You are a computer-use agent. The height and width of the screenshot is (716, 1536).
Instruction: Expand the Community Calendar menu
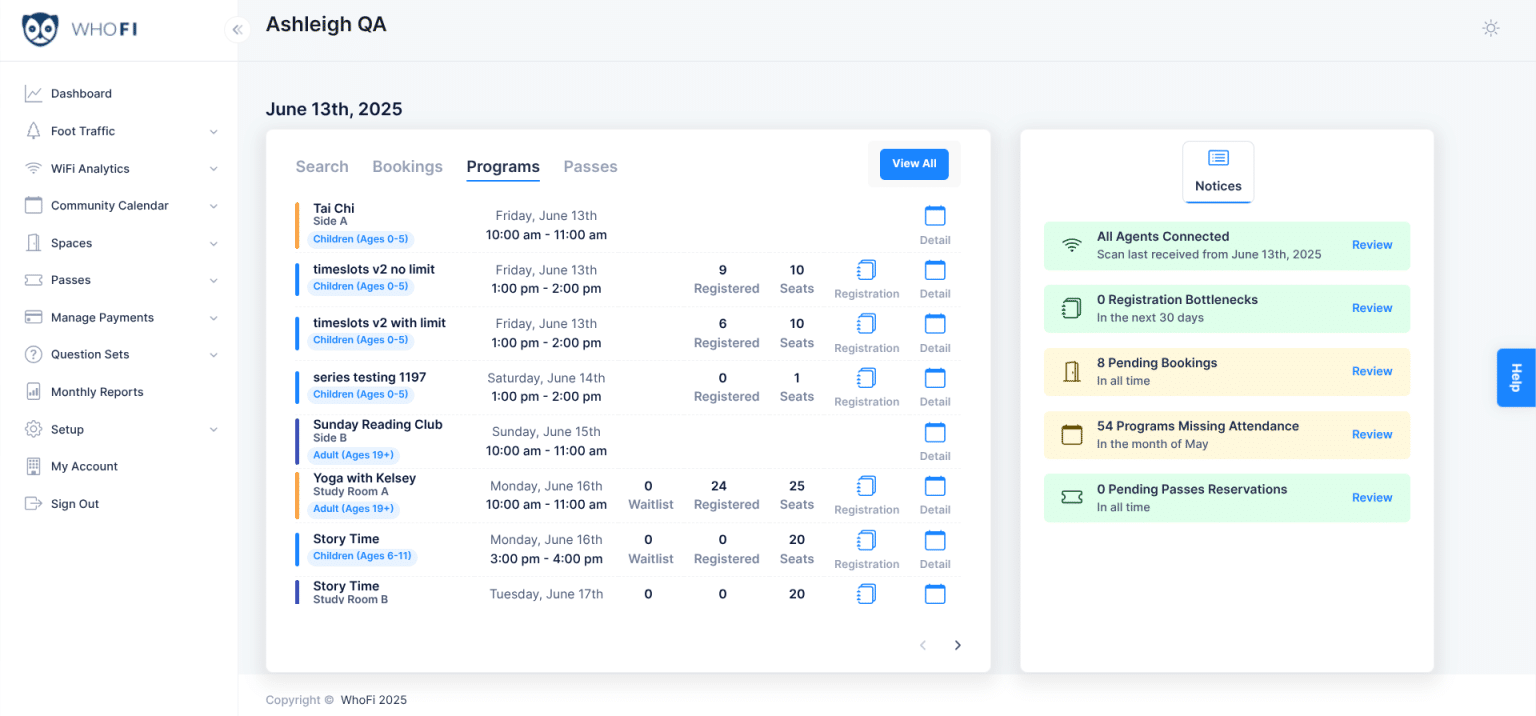(x=31, y=205)
